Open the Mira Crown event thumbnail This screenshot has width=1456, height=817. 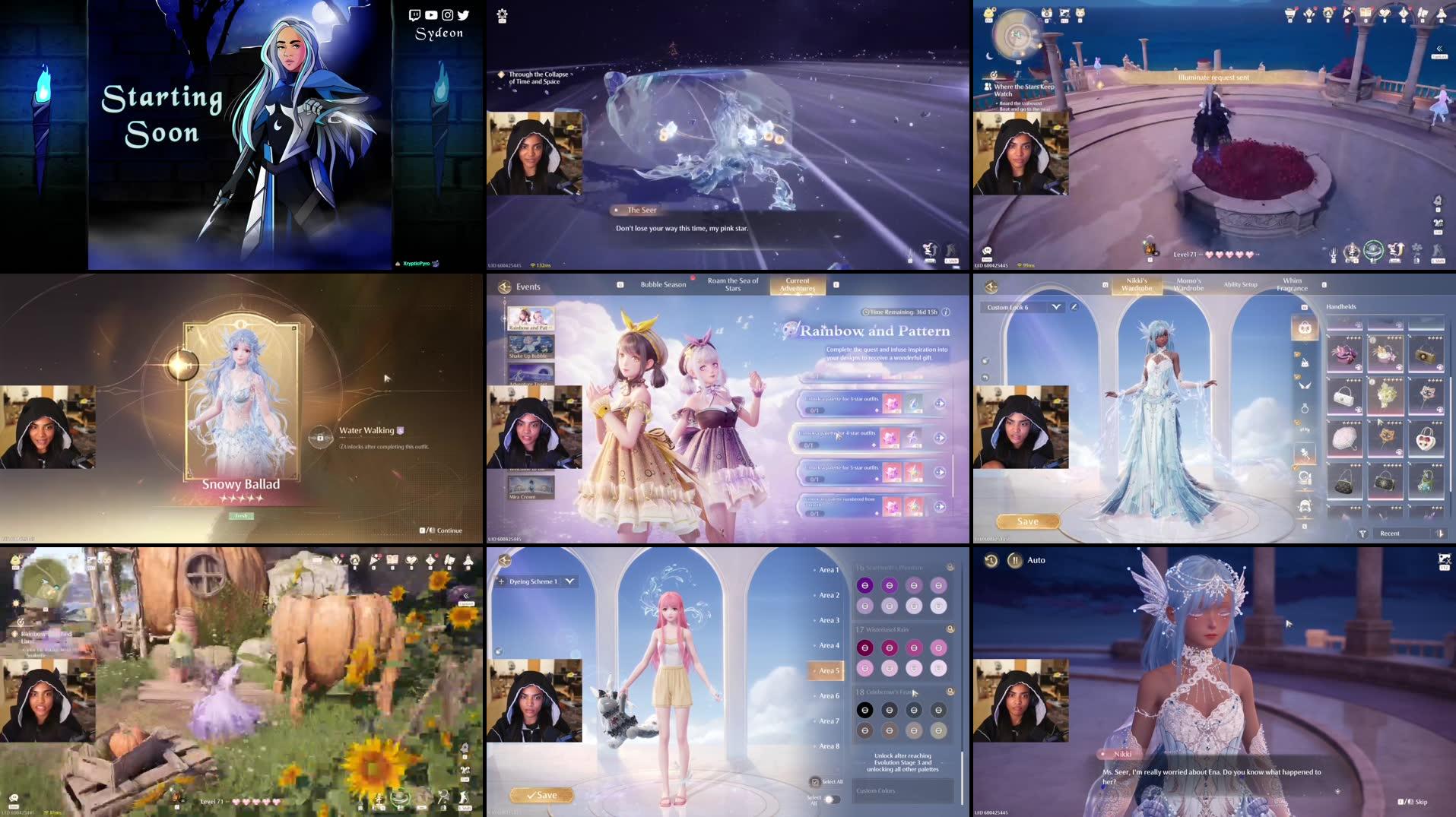[531, 486]
